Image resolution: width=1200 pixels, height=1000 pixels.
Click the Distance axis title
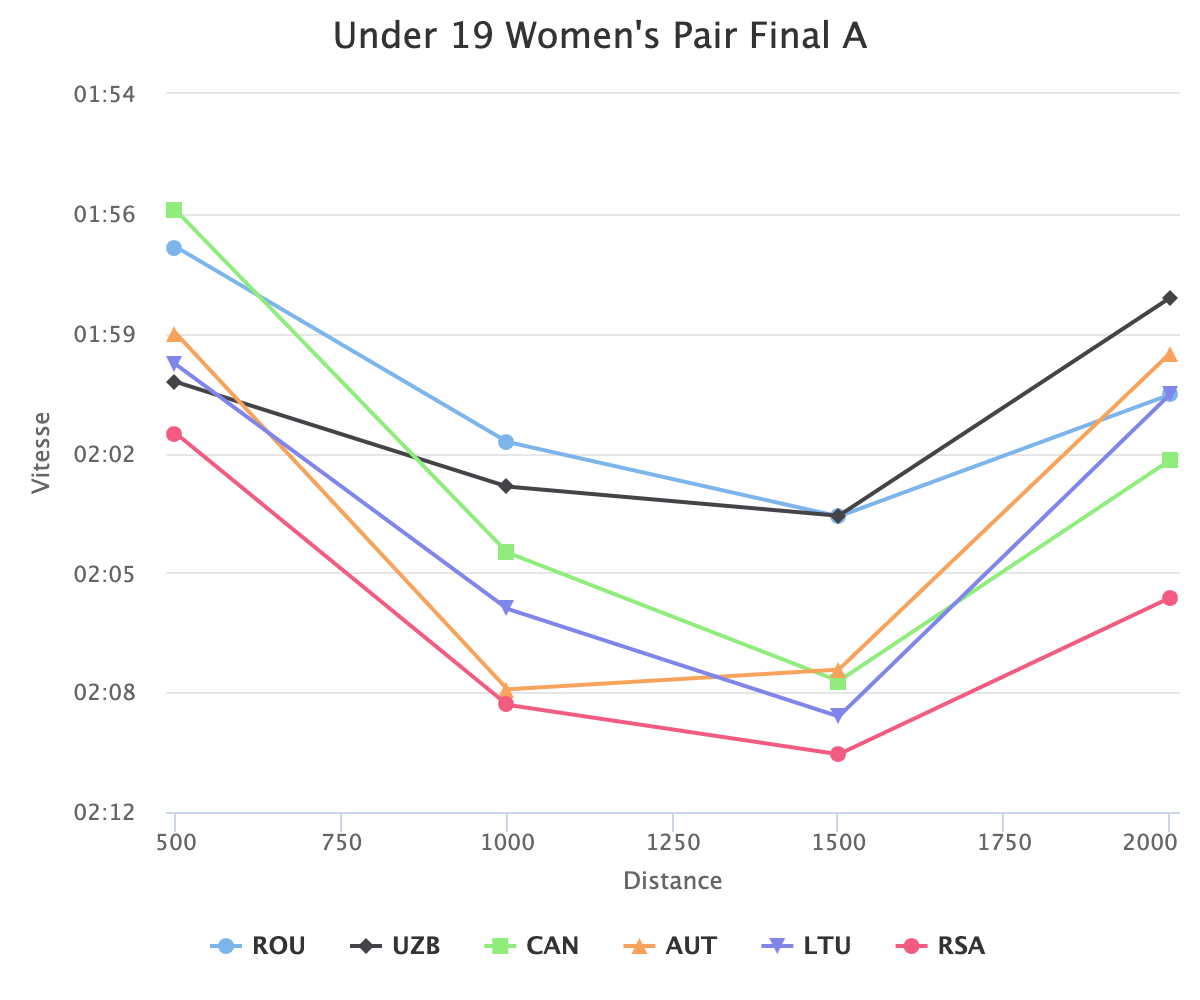672,881
